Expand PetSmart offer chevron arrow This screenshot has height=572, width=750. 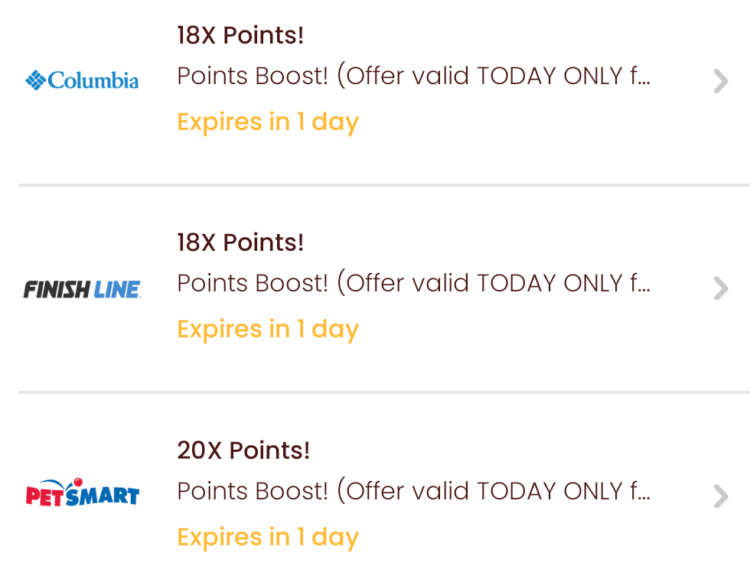pos(721,495)
